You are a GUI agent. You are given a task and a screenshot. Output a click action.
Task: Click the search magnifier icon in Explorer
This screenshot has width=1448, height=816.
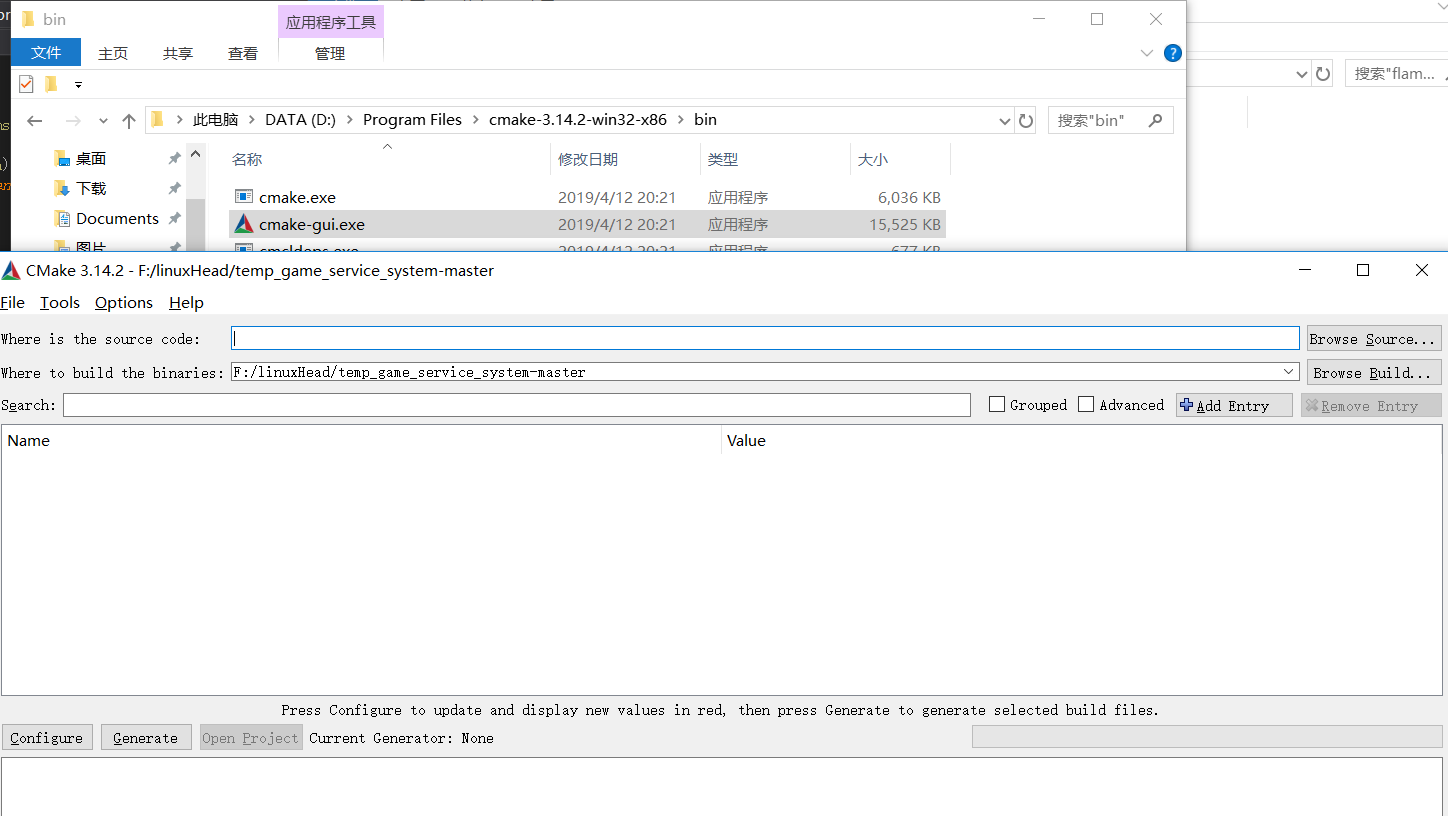(x=1156, y=120)
